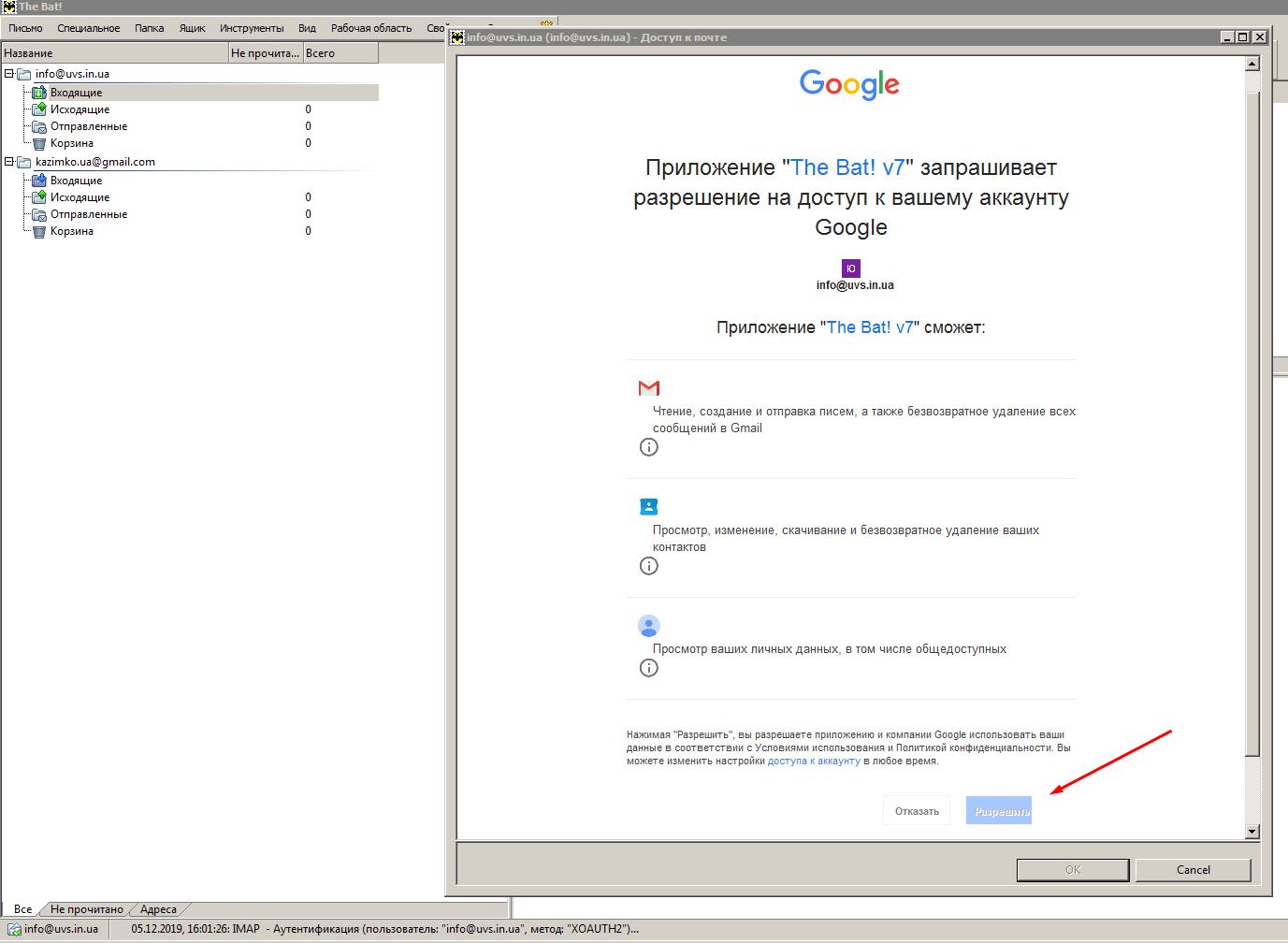Click the Отказать deny button
The image size is (1288, 943).
coord(917,810)
